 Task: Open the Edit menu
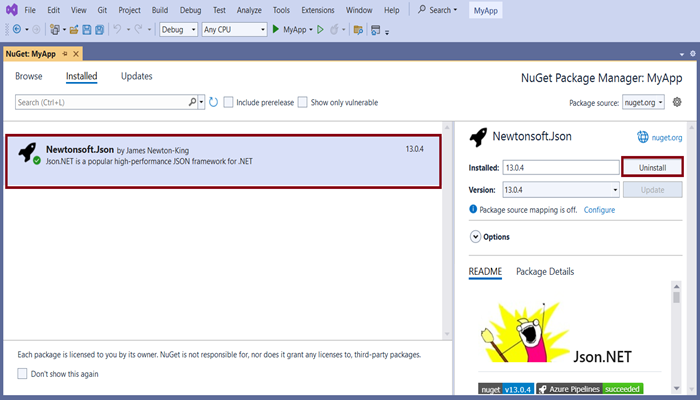pos(54,10)
